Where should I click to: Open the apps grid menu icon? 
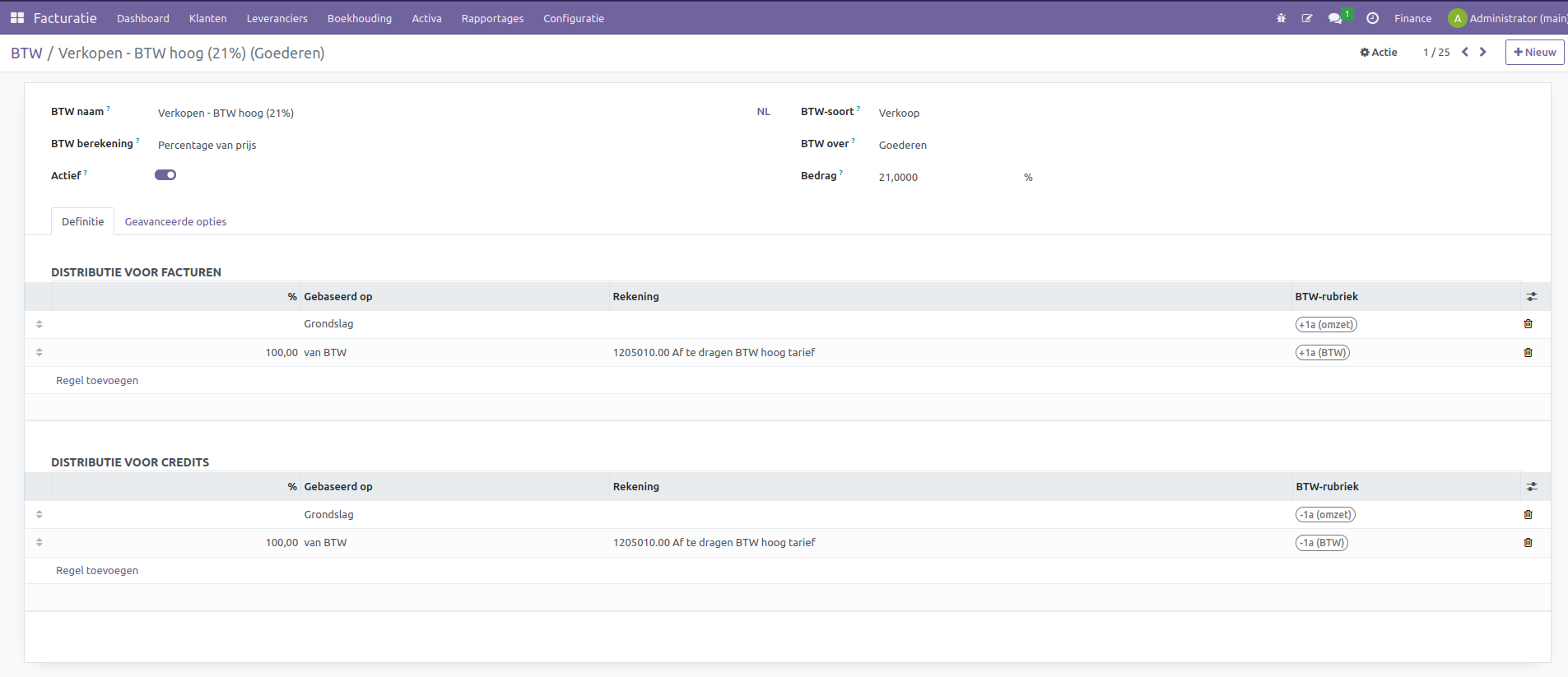[17, 18]
